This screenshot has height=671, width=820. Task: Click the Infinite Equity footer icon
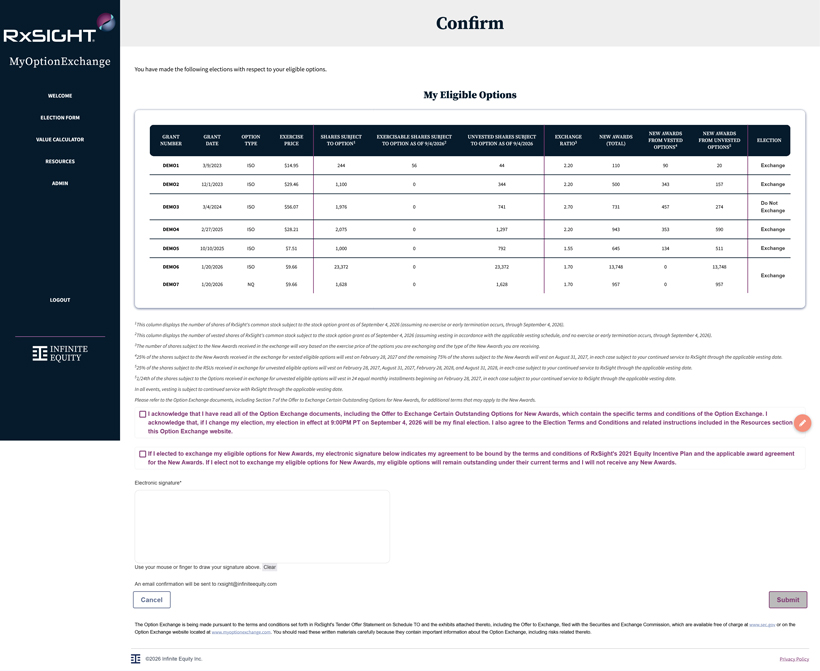coord(135,658)
